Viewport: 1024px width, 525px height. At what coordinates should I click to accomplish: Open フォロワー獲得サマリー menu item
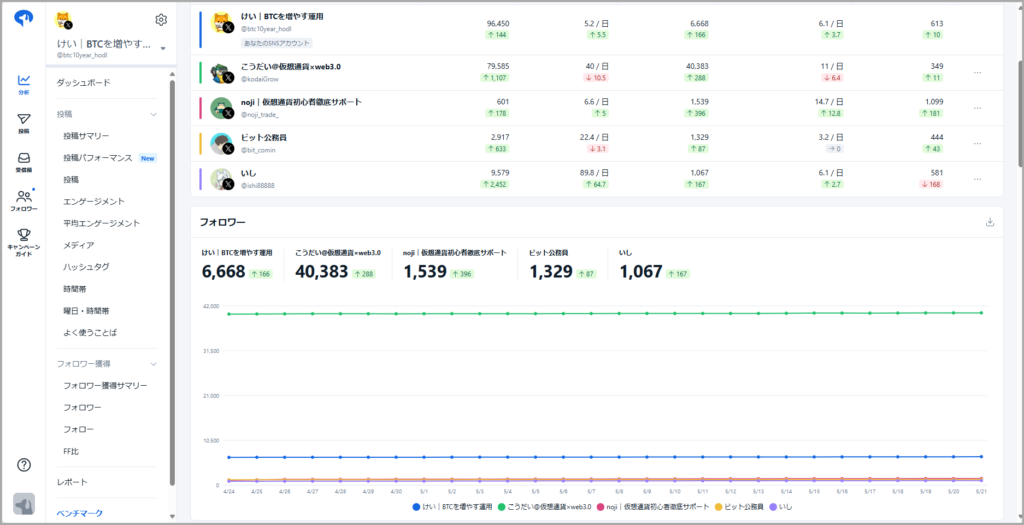point(105,385)
